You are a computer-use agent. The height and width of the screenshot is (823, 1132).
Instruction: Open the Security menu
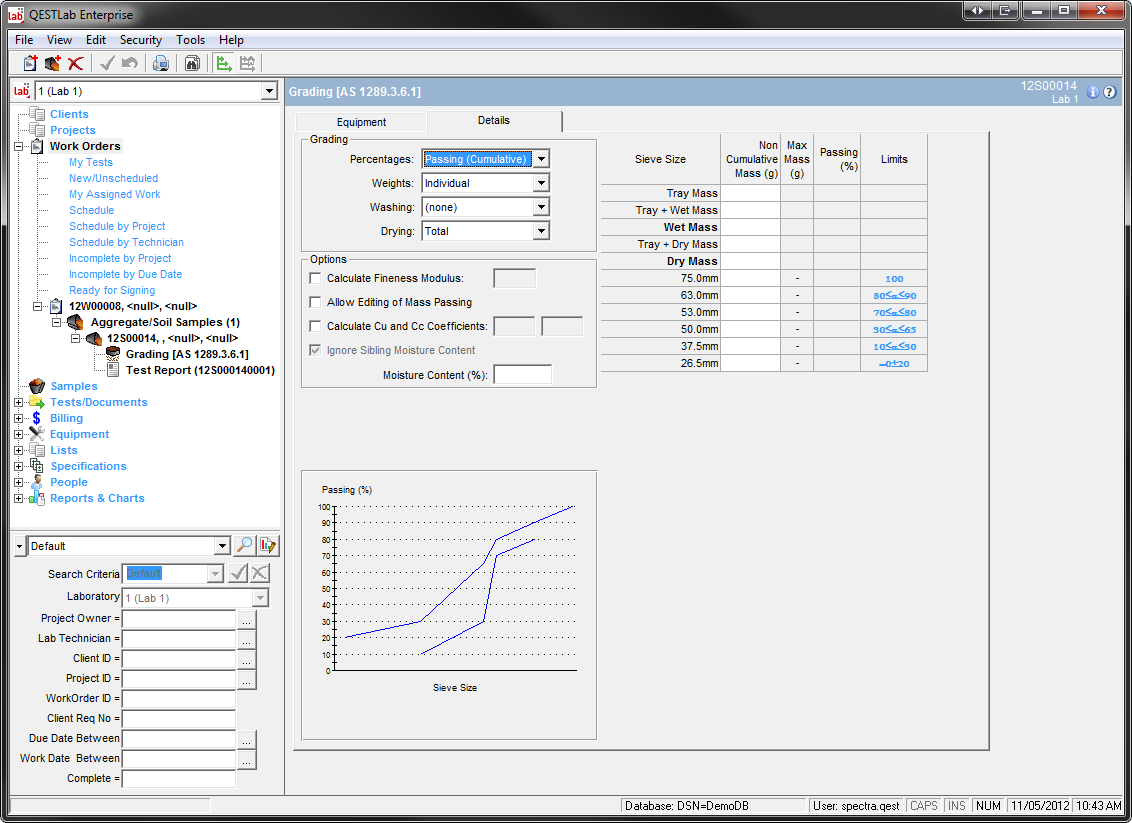141,40
